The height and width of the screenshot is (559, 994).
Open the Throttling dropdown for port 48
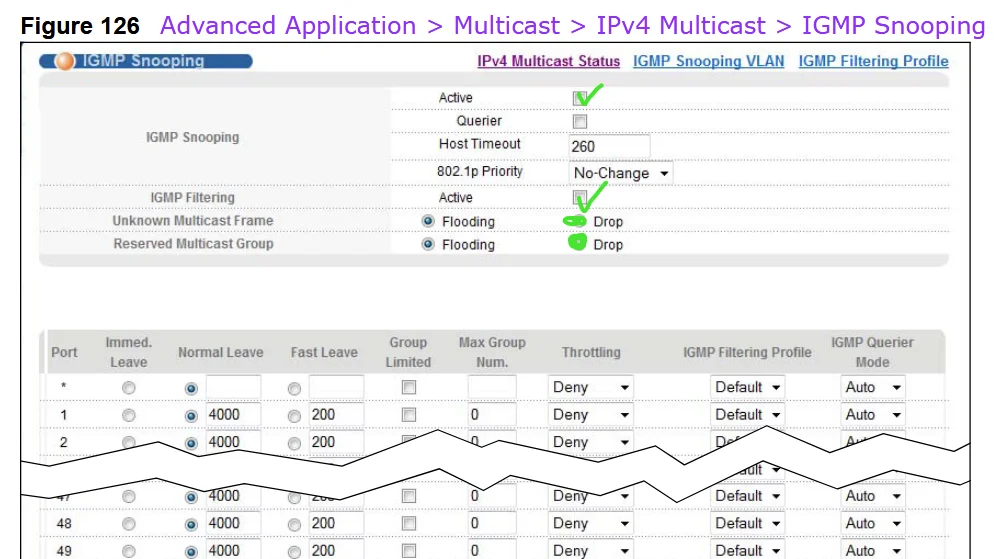[x=591, y=524]
